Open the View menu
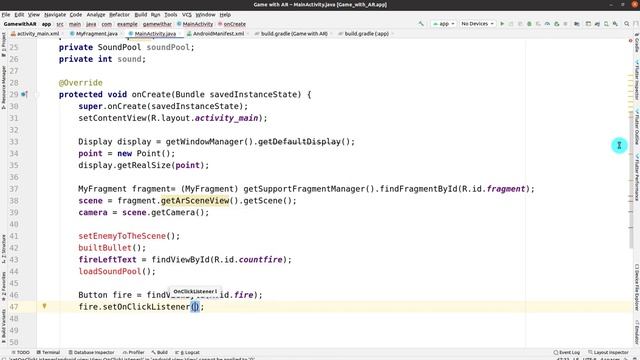 pos(34,15)
